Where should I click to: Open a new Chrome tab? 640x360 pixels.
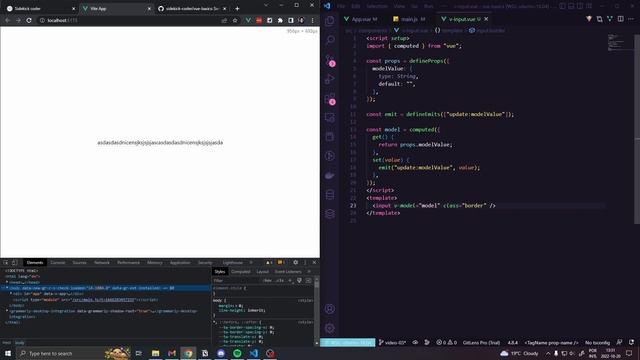point(237,9)
